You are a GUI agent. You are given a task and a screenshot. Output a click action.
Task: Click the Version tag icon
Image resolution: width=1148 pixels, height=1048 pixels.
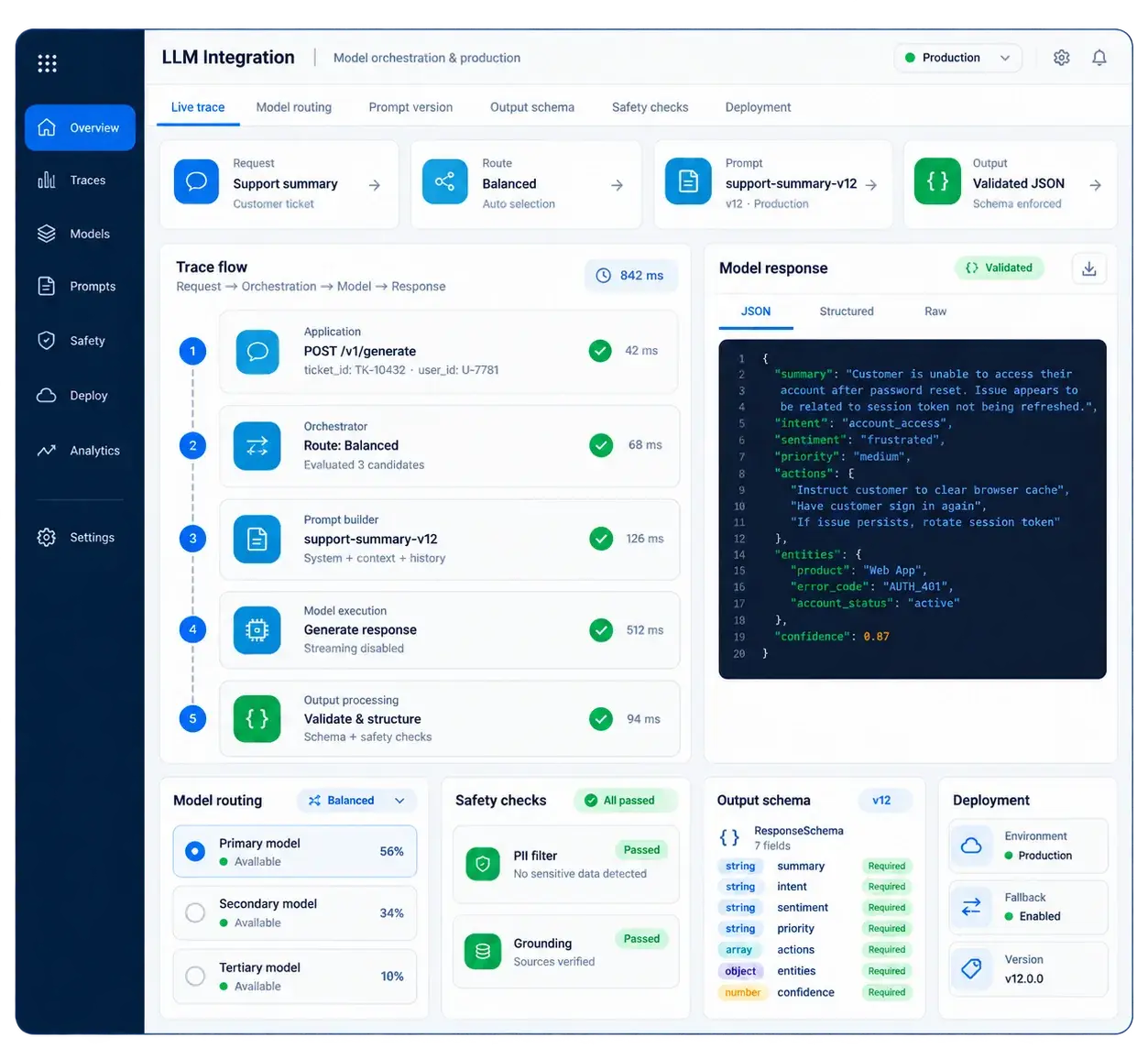tap(971, 969)
